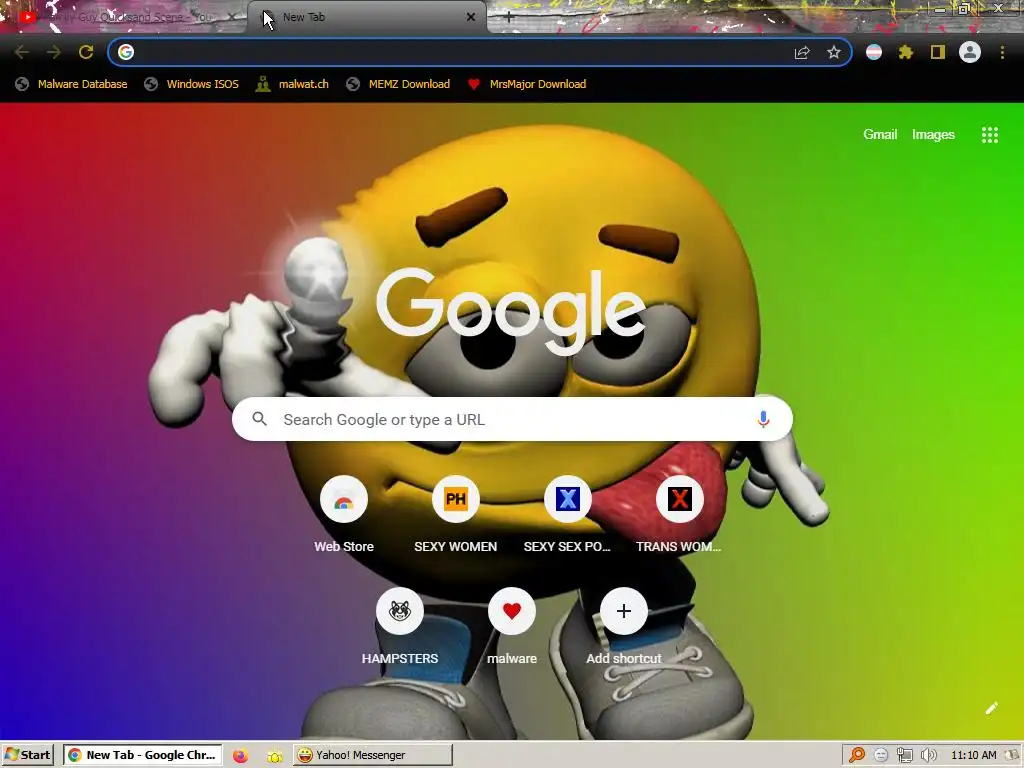1024x768 pixels.
Task: Click the orange magnifier tray icon
Action: click(x=856, y=755)
